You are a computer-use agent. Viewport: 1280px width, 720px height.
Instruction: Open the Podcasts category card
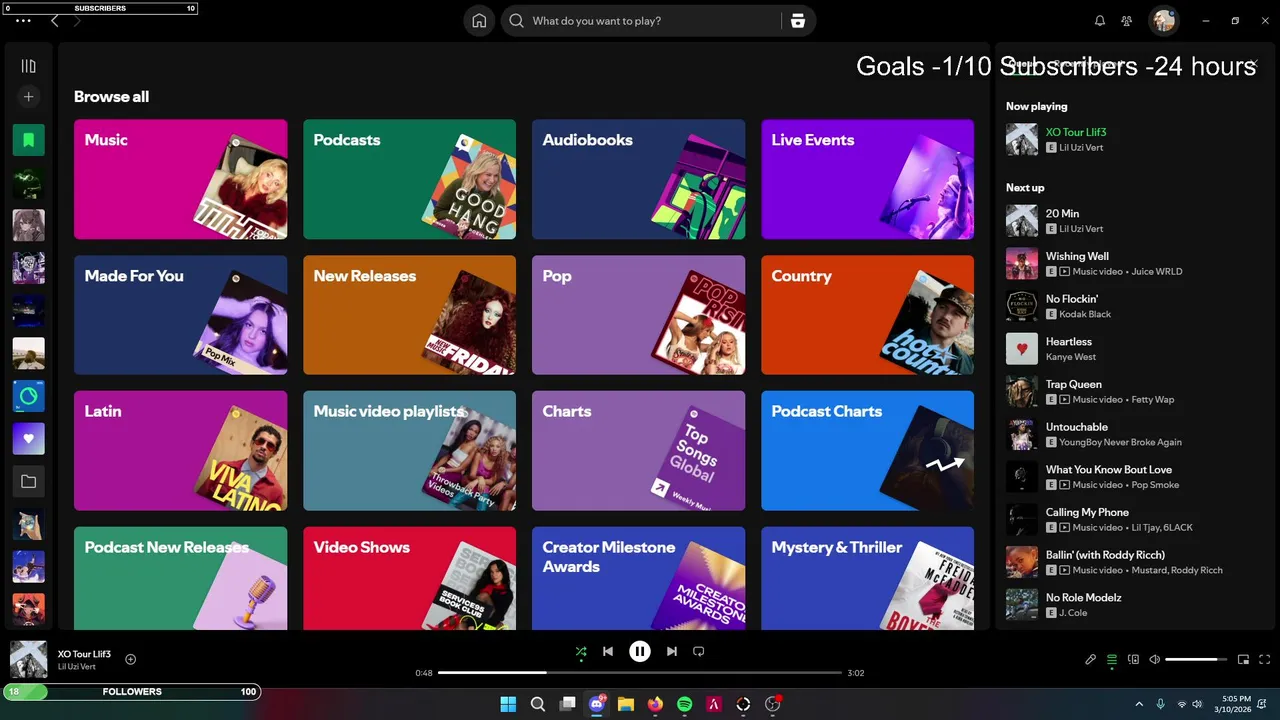pos(409,179)
